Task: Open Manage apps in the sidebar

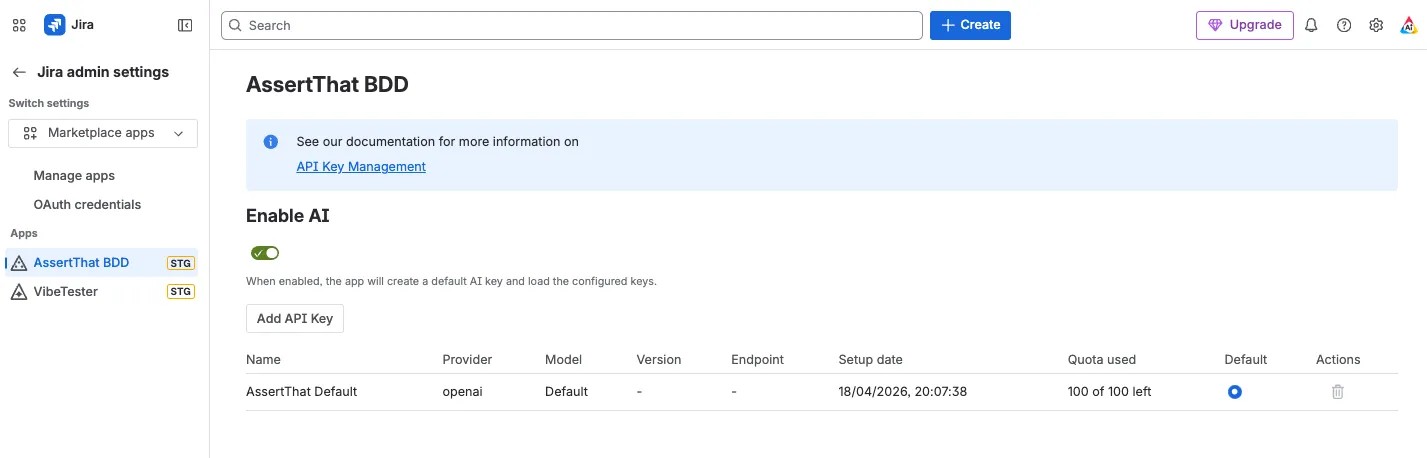Action: (x=74, y=176)
